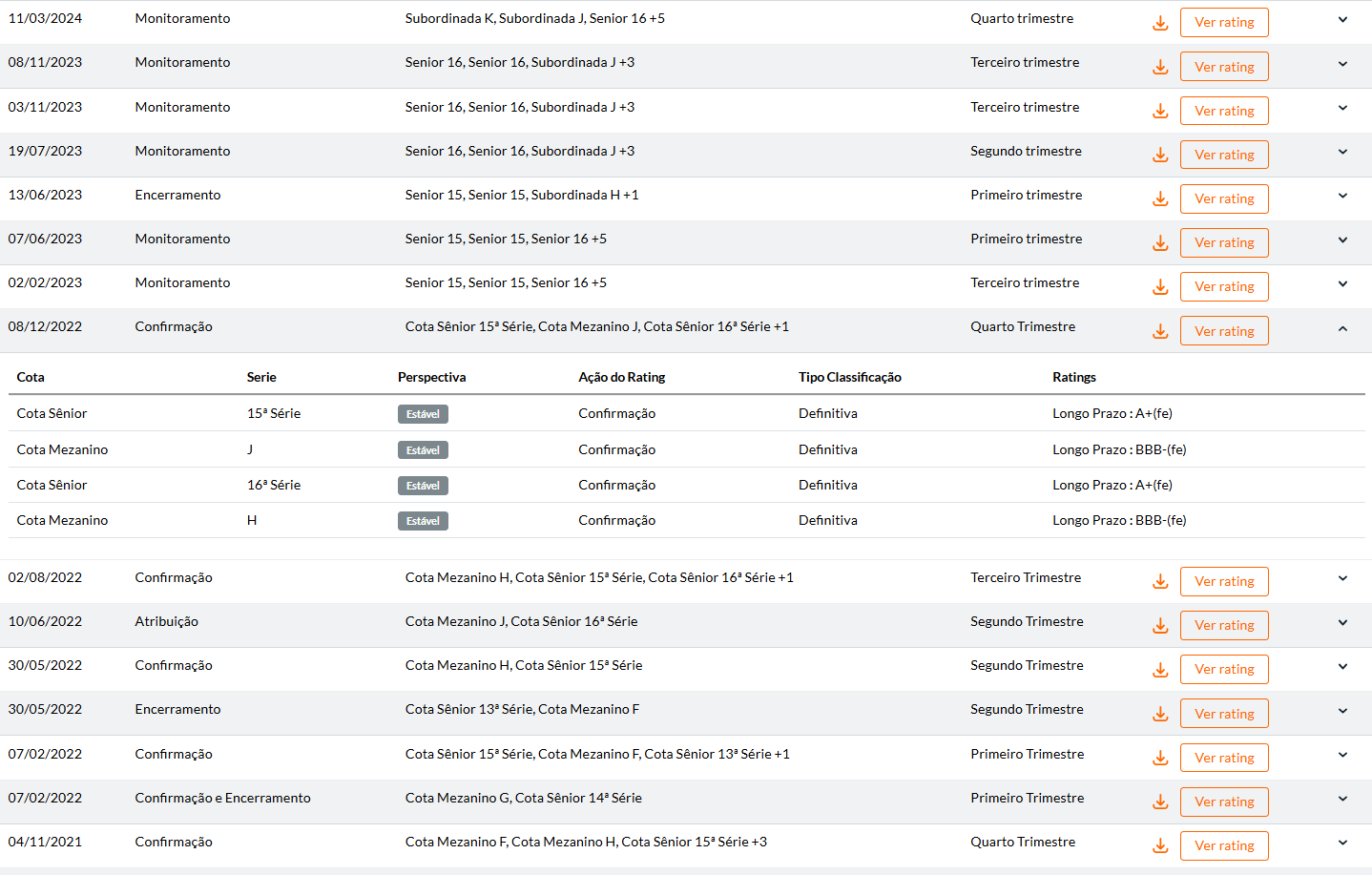
Task: Download the 04/11/2021 Confirmação report
Action: (x=1160, y=845)
